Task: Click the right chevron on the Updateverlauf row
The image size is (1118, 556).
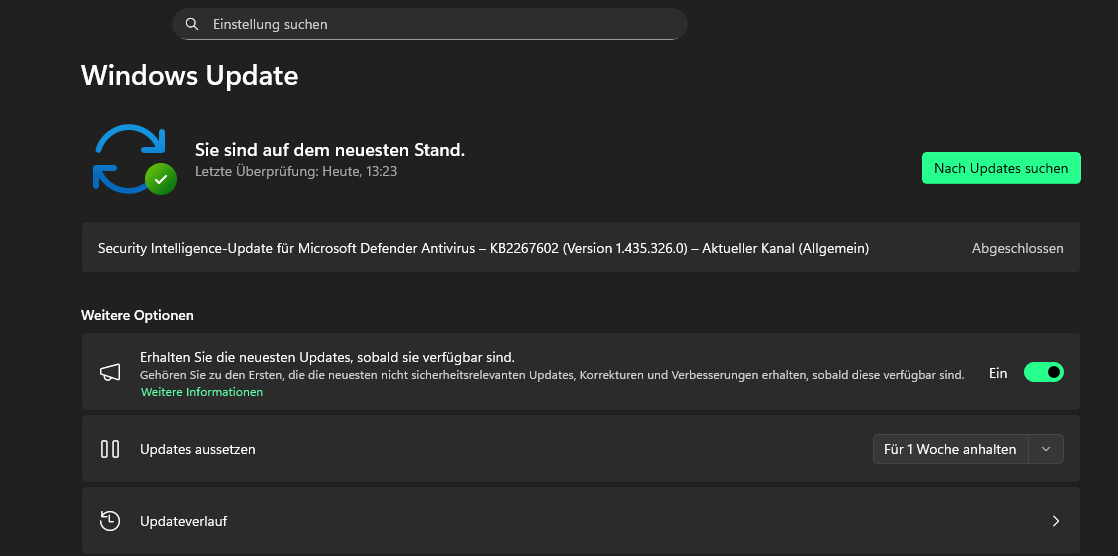Action: (x=1056, y=521)
